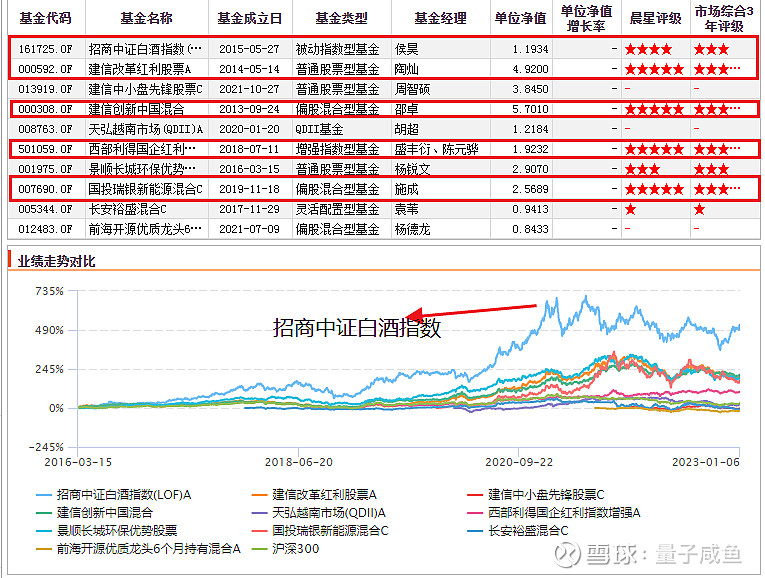
Task: Open fund 建信中小盘先锋股票C in the table
Action: 145,89
